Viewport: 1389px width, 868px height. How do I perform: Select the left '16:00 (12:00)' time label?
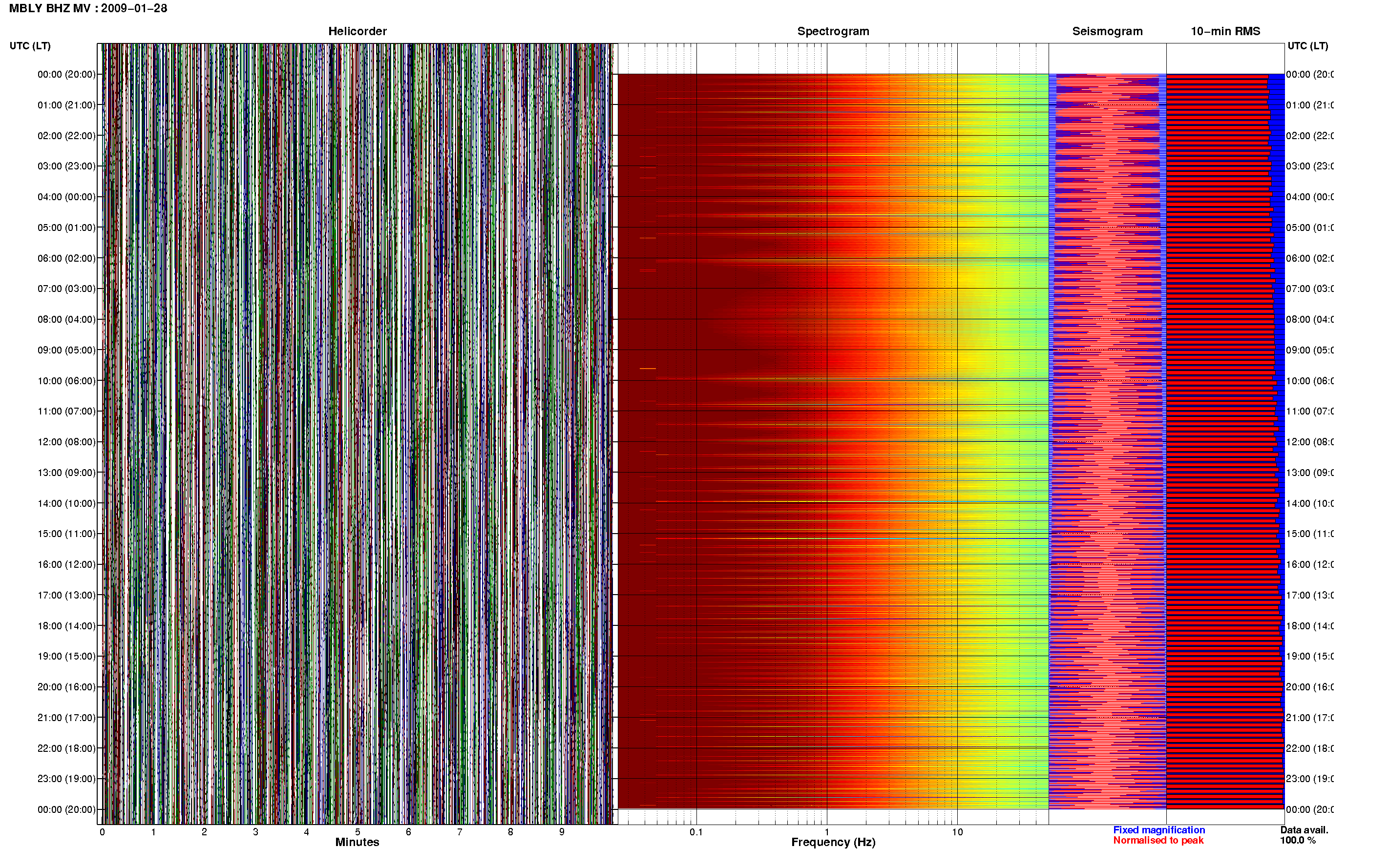coord(66,565)
